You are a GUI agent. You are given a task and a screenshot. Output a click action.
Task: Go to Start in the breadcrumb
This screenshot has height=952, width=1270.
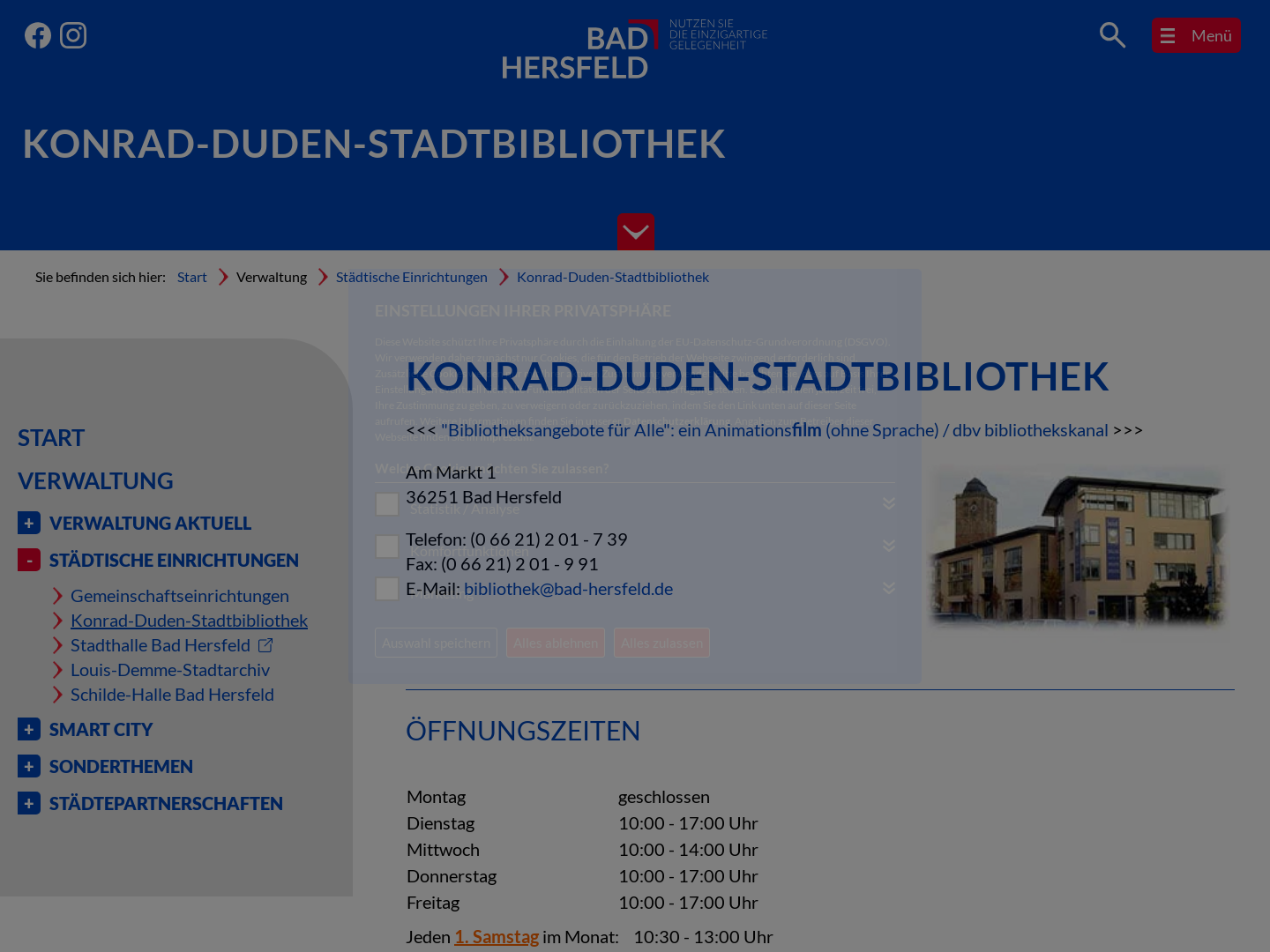tap(192, 277)
